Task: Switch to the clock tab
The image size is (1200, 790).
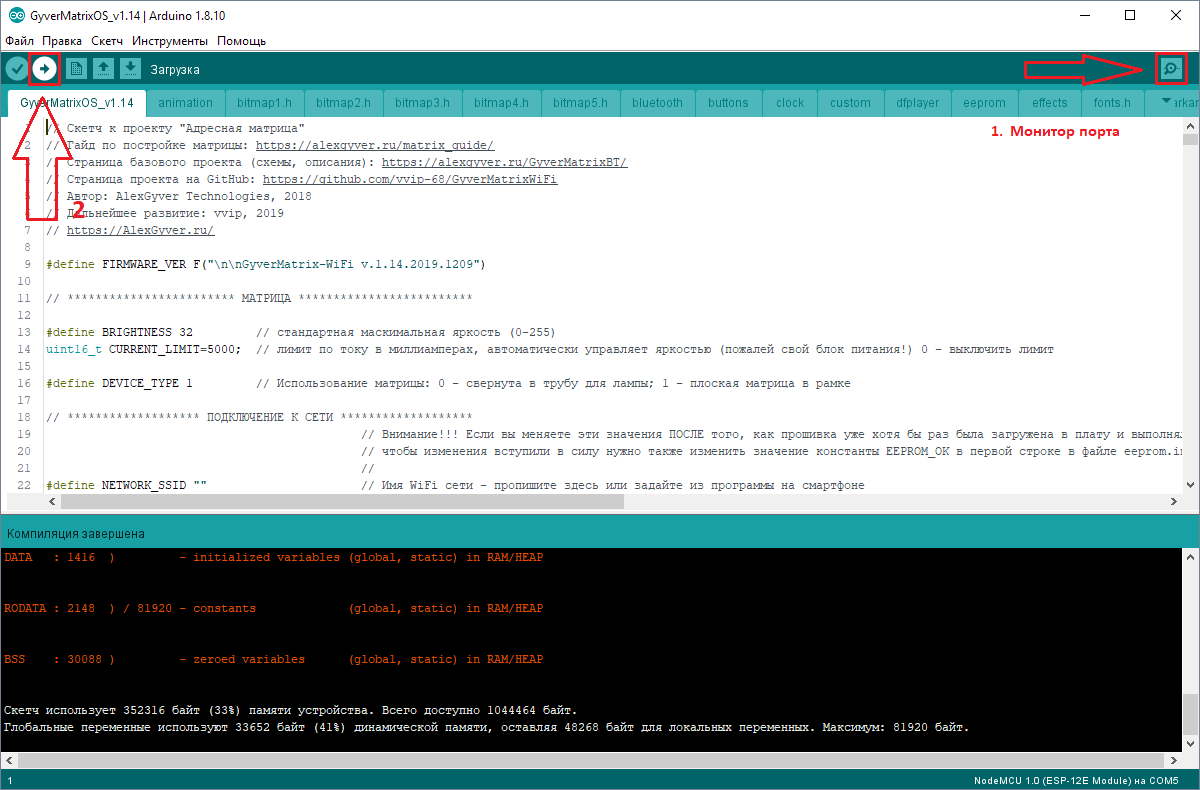Action: pos(790,103)
